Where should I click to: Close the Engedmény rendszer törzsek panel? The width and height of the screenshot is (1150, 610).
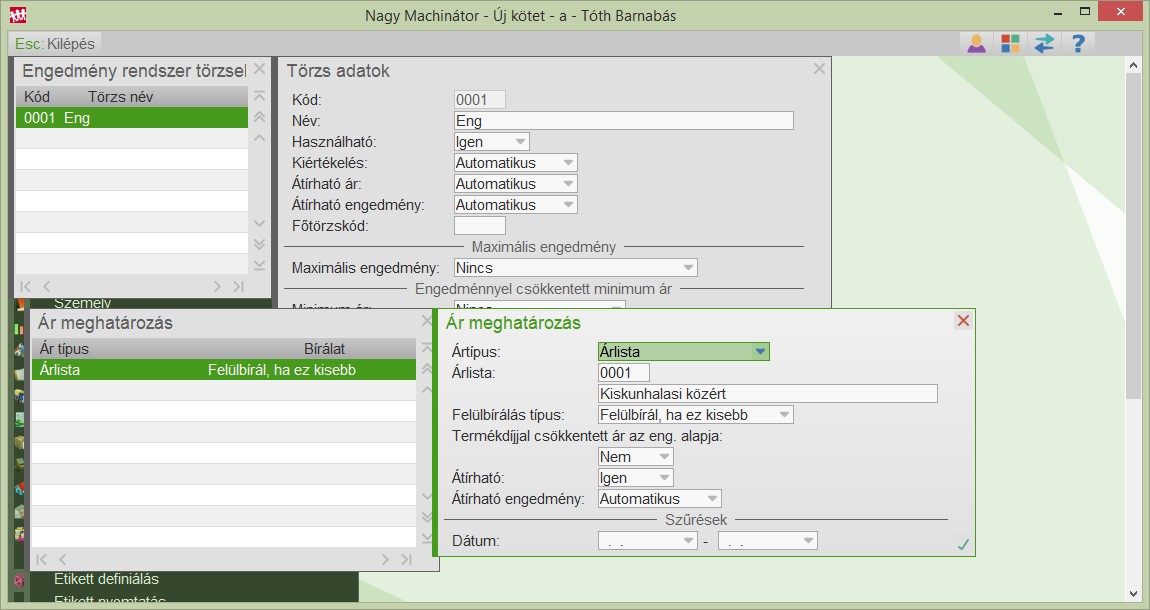(x=260, y=69)
